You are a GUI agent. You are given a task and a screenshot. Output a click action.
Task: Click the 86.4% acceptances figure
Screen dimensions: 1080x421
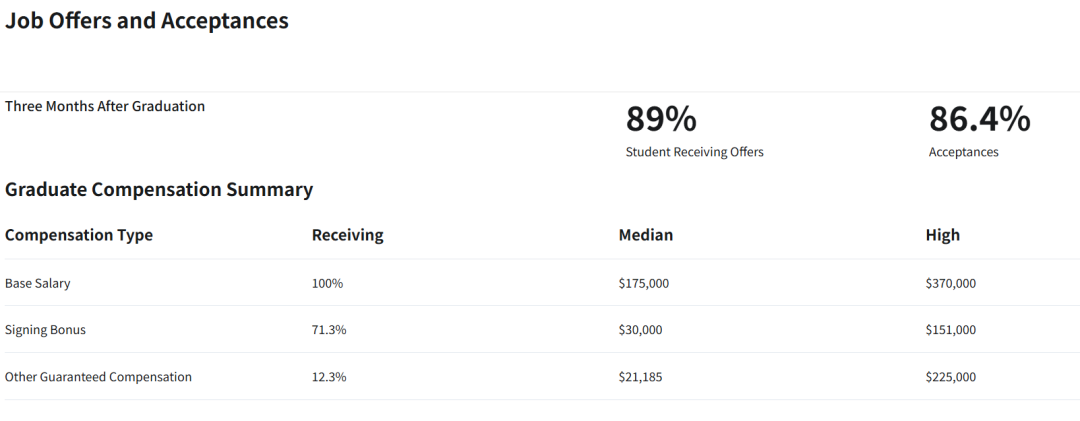point(979,119)
